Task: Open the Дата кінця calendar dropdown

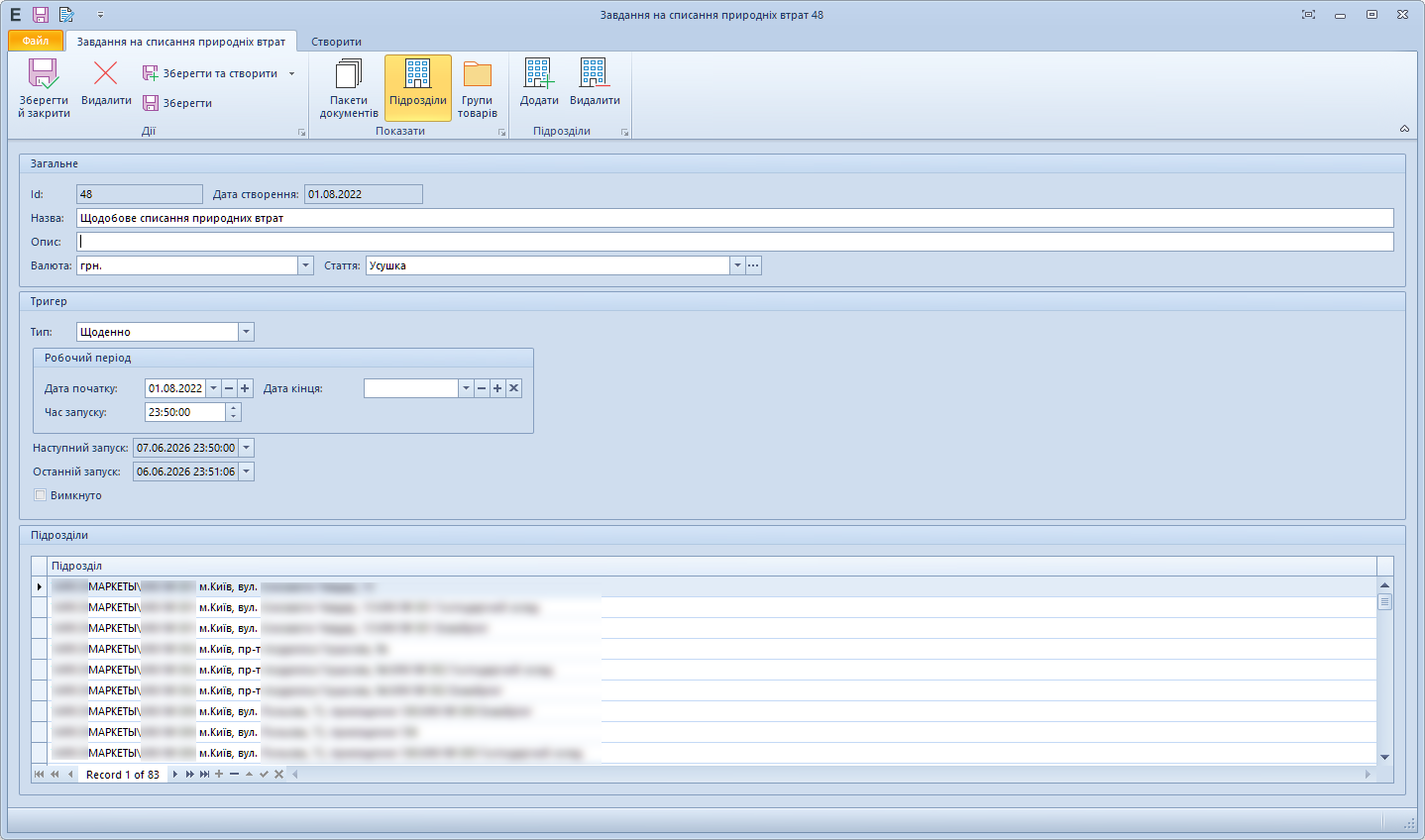Action: pyautogui.click(x=466, y=388)
